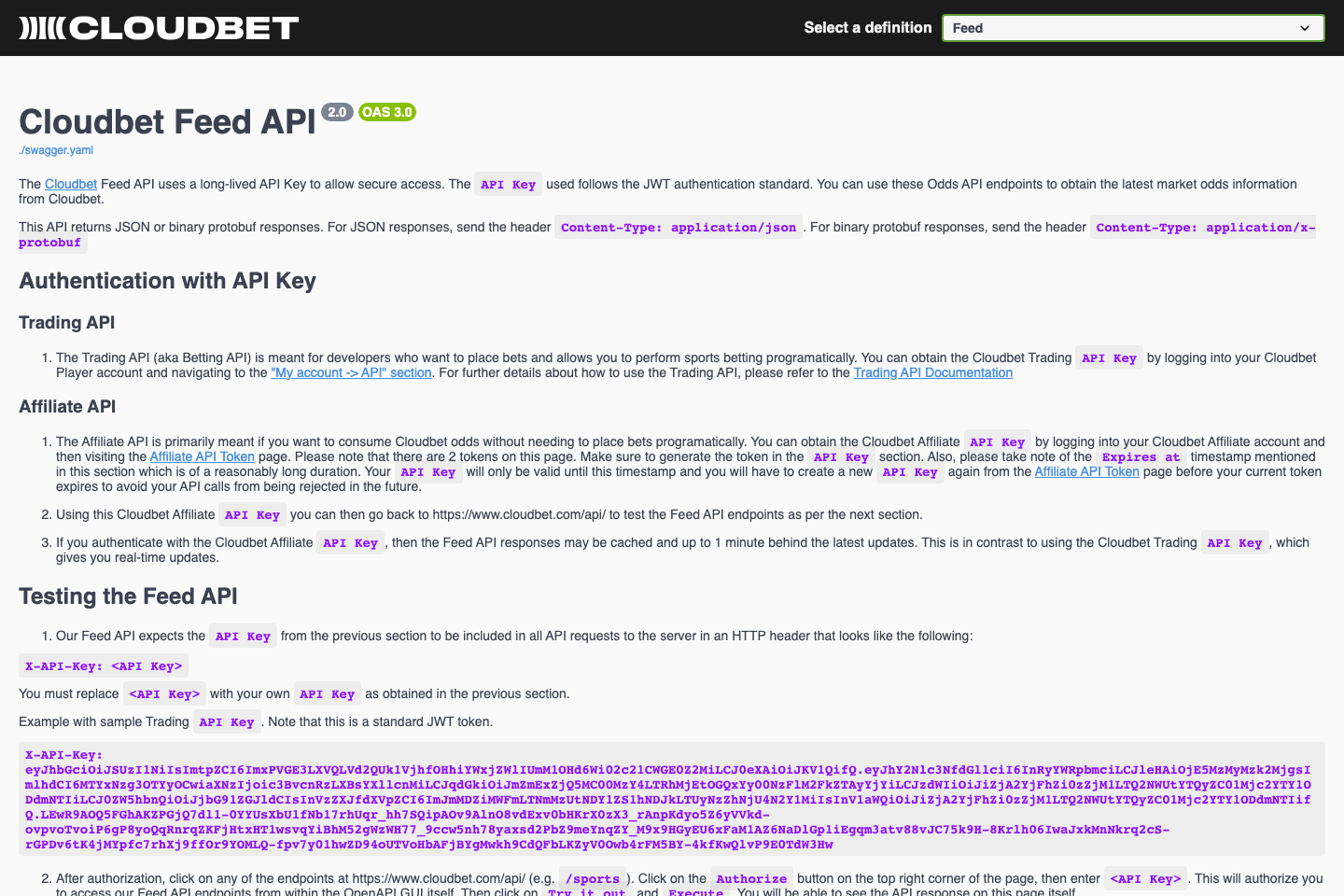1344x896 pixels.
Task: Expand the dropdown chevron next to Feed
Action: (1304, 27)
